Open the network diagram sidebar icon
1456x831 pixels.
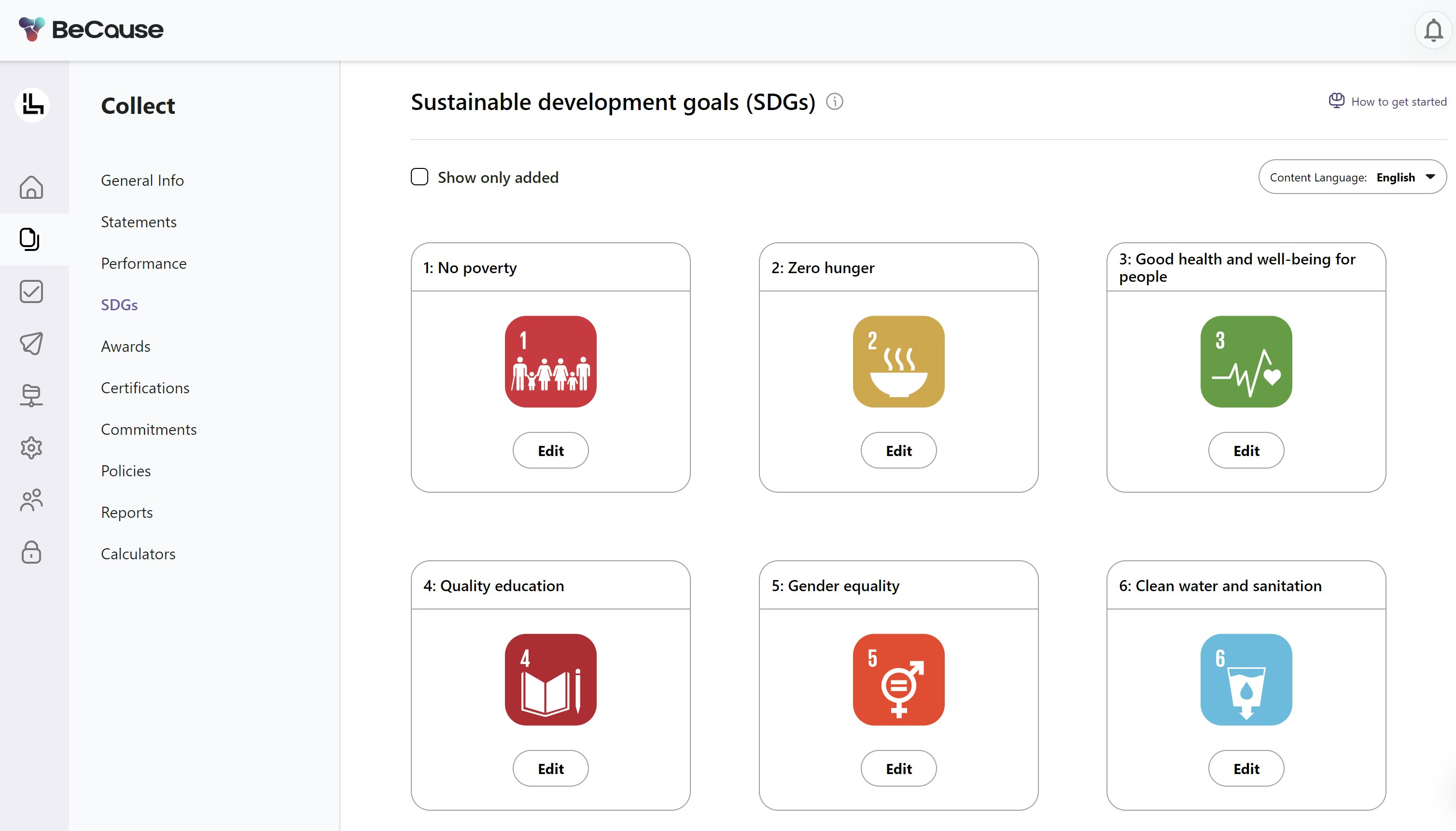[31, 395]
